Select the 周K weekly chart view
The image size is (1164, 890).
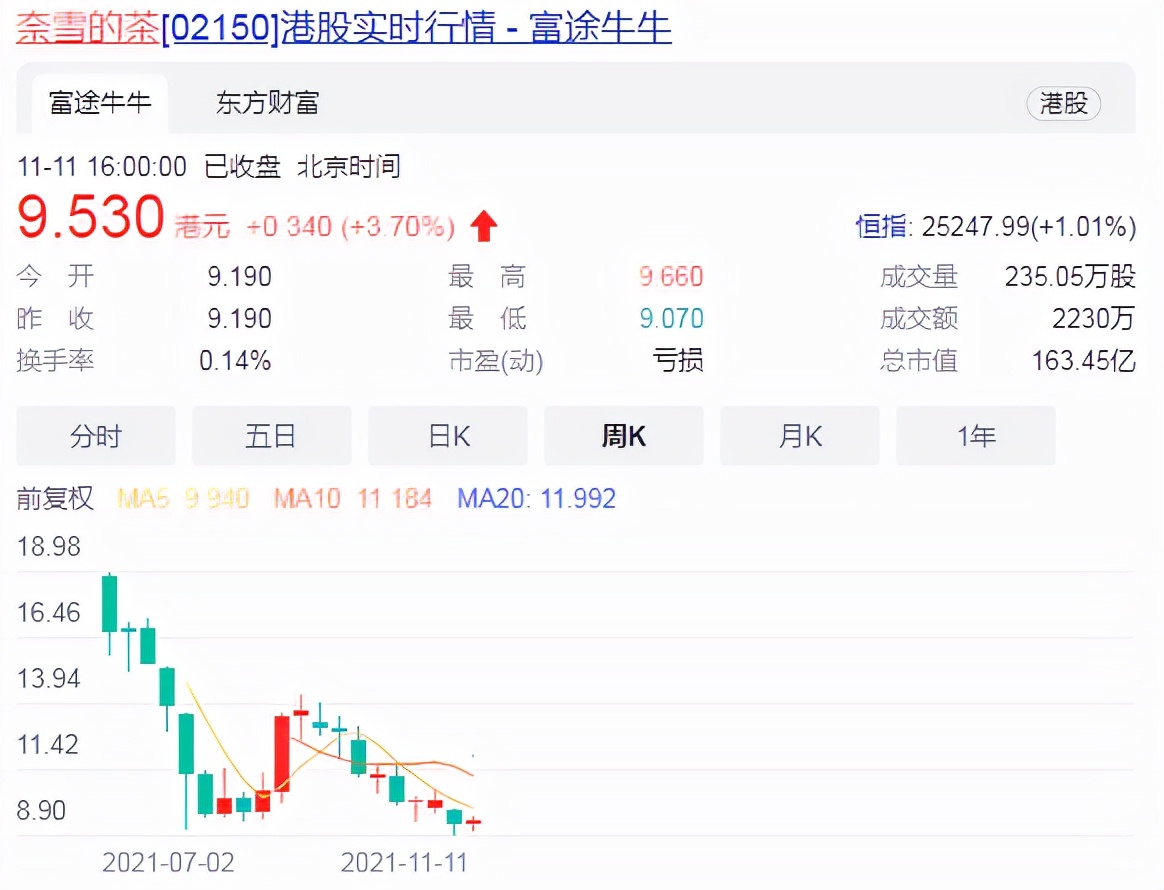[x=623, y=435]
